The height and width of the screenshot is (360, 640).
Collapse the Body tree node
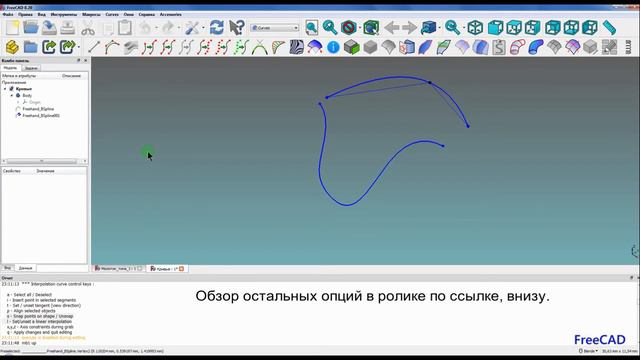12,95
